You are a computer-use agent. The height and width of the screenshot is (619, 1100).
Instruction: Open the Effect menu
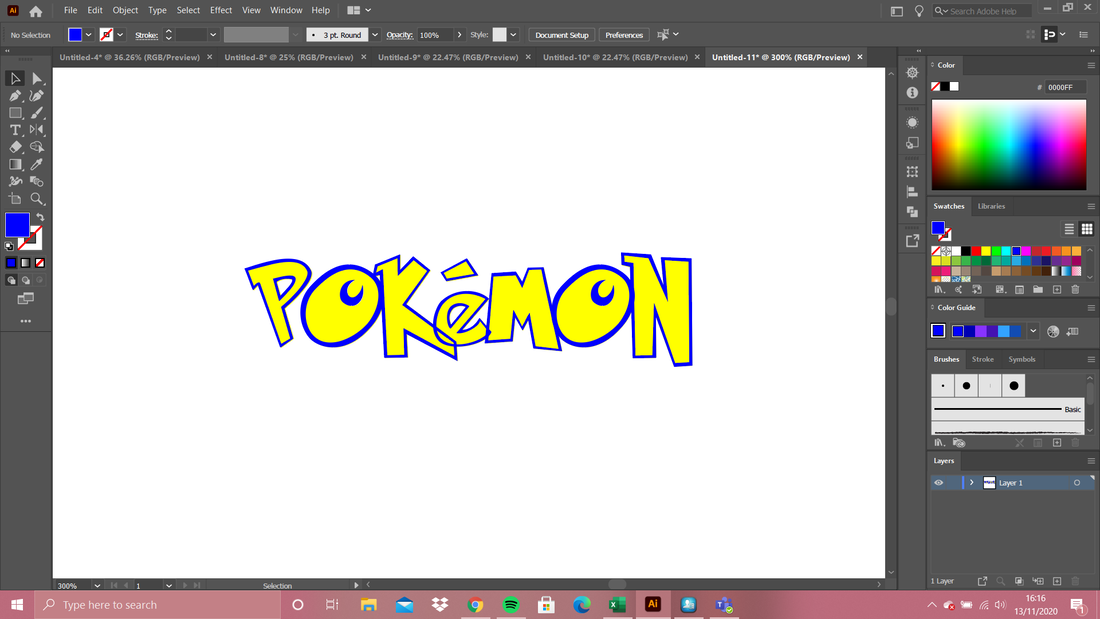click(x=221, y=11)
